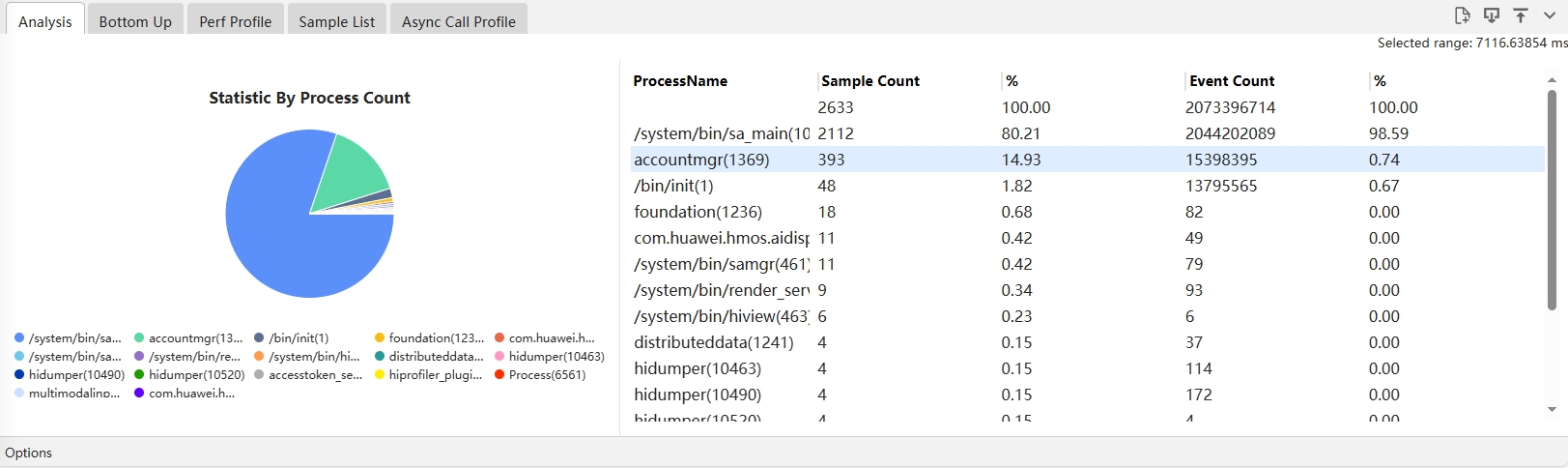The width and height of the screenshot is (1568, 468).
Task: Select the /bin/init(1) process row
Action: pos(673,186)
